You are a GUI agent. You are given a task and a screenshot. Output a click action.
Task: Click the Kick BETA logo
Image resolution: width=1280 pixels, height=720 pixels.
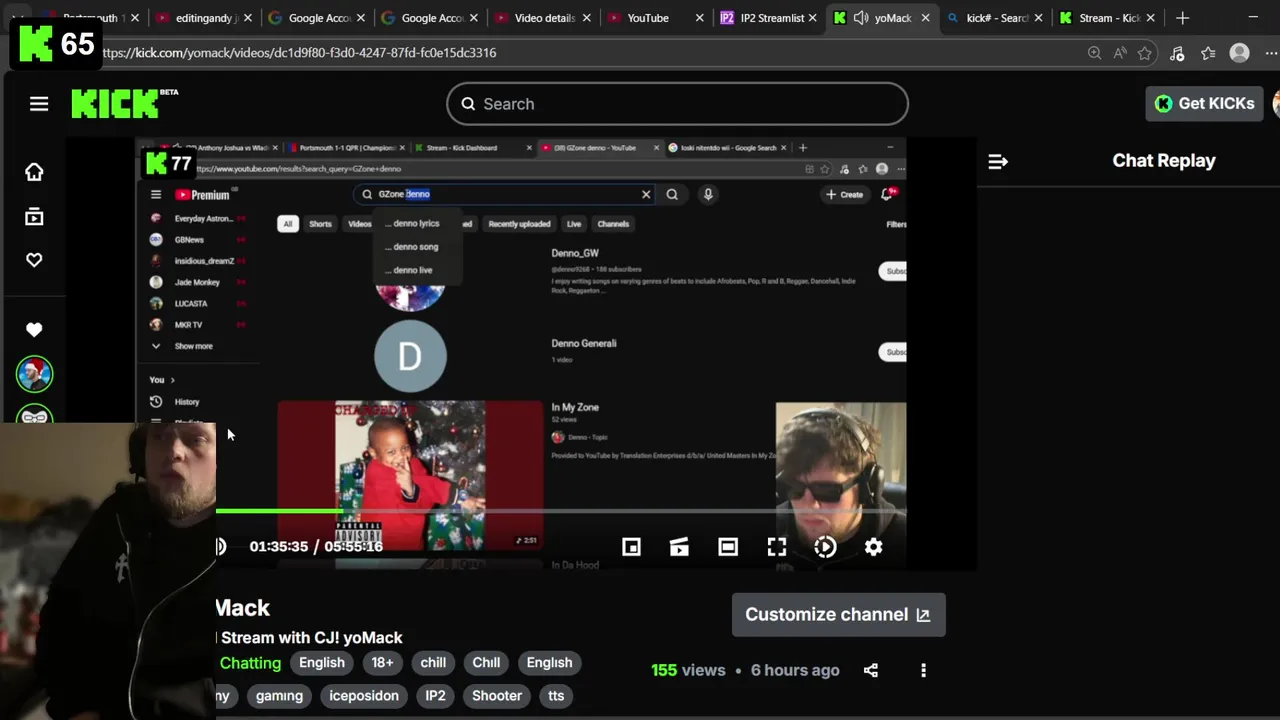124,103
